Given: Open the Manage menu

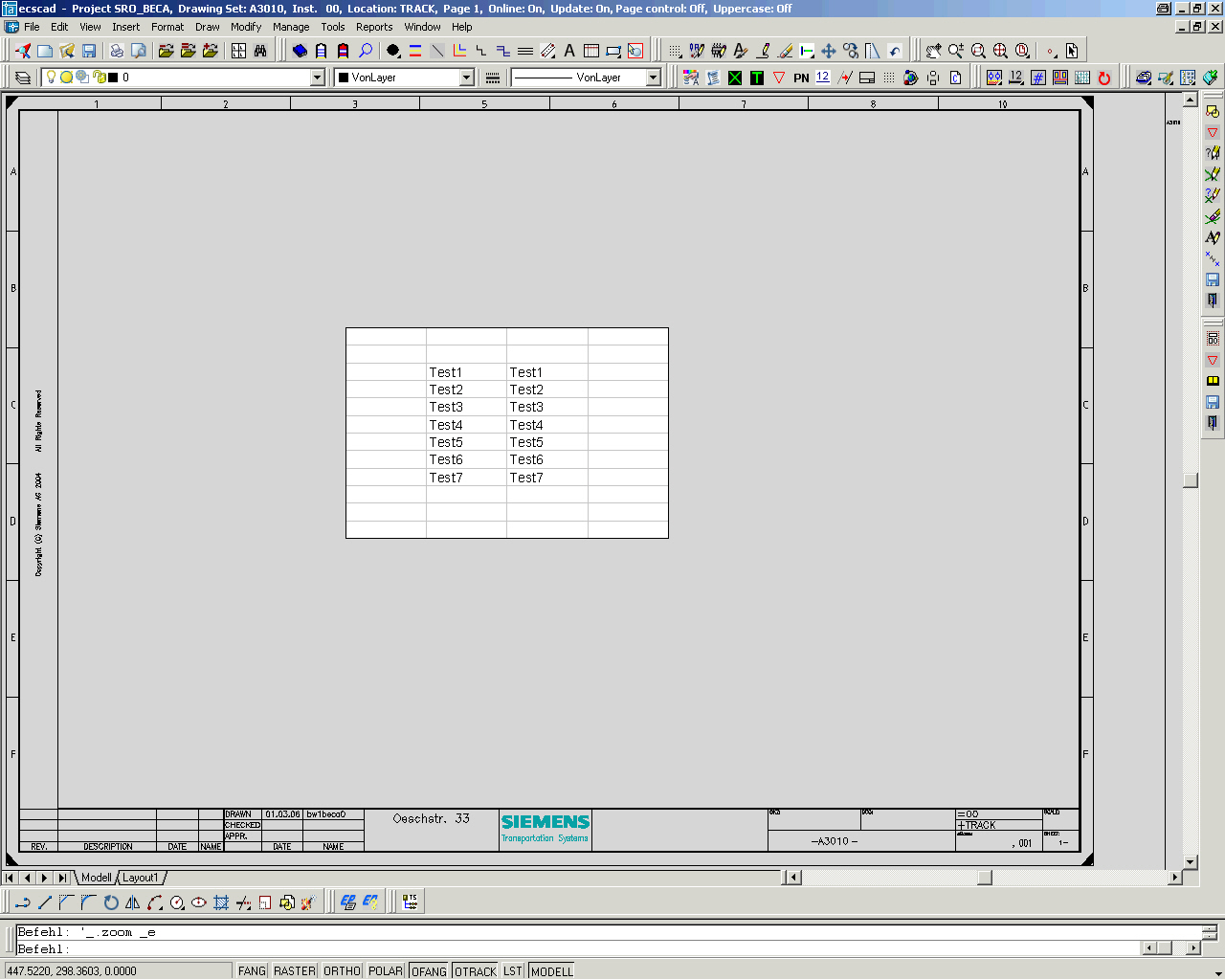Looking at the screenshot, I should tap(291, 27).
